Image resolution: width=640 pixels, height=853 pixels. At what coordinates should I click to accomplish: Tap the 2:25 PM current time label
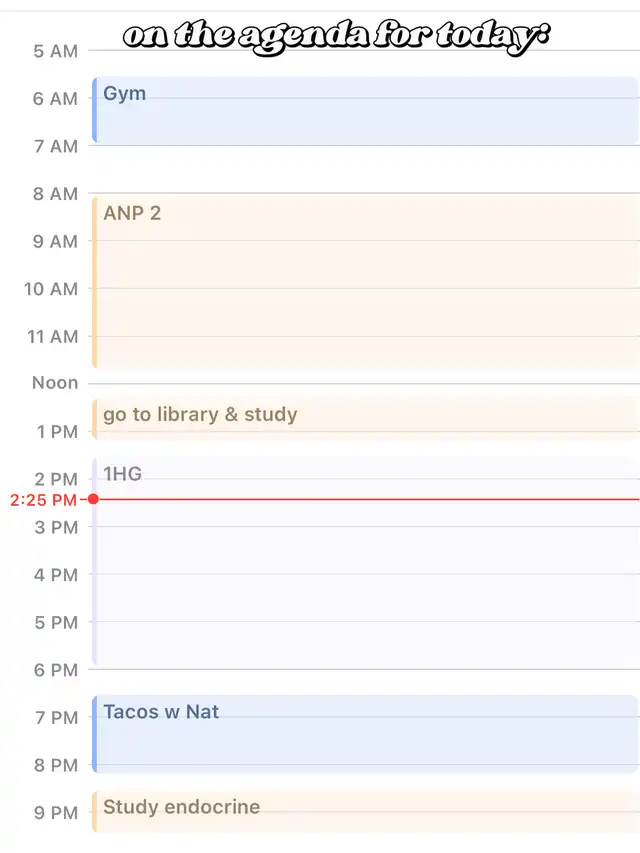click(x=43, y=500)
